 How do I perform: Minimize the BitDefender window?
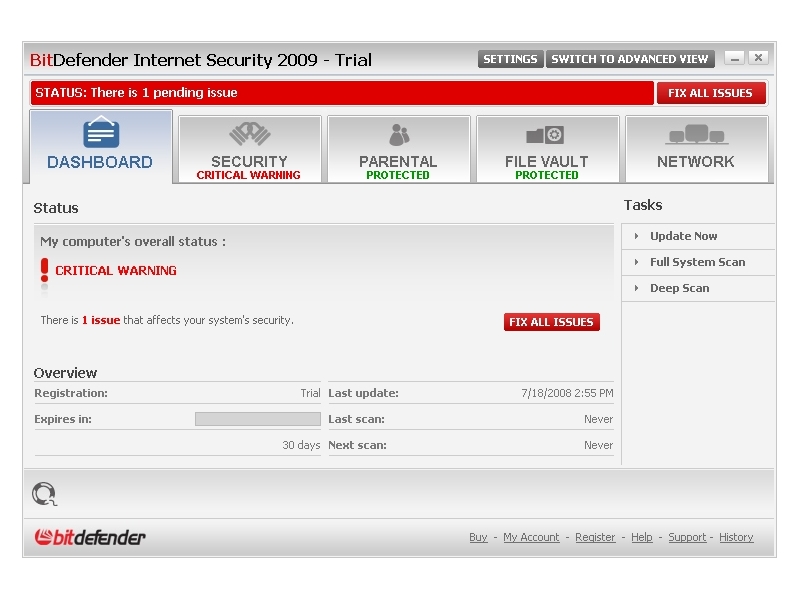[x=734, y=59]
